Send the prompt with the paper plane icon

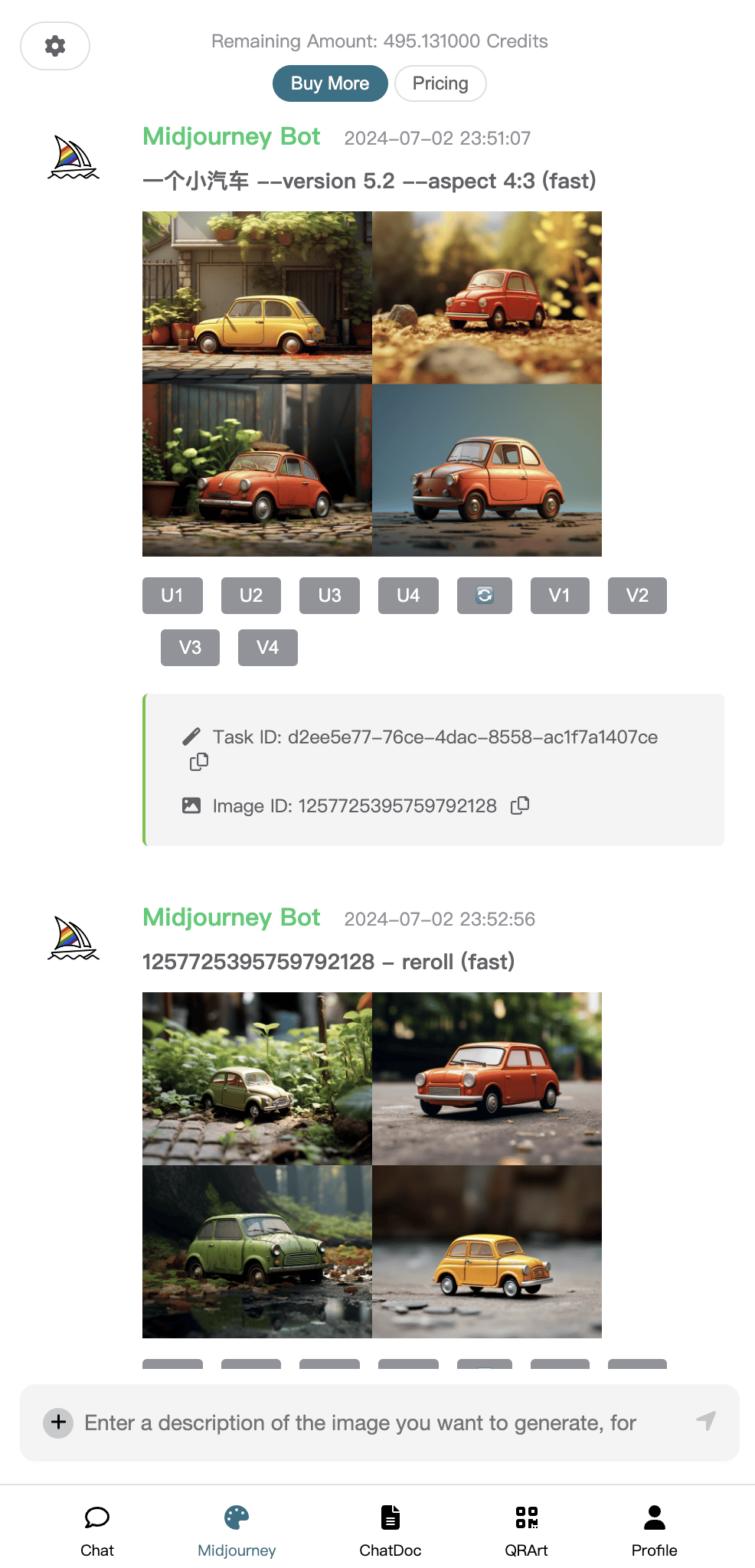click(x=706, y=1421)
